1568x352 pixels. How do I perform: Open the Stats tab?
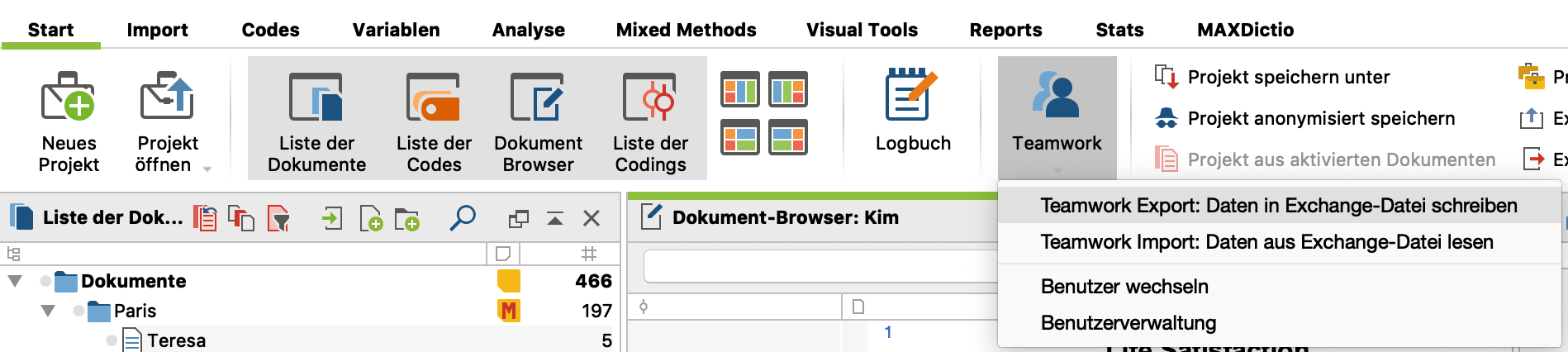point(1119,30)
